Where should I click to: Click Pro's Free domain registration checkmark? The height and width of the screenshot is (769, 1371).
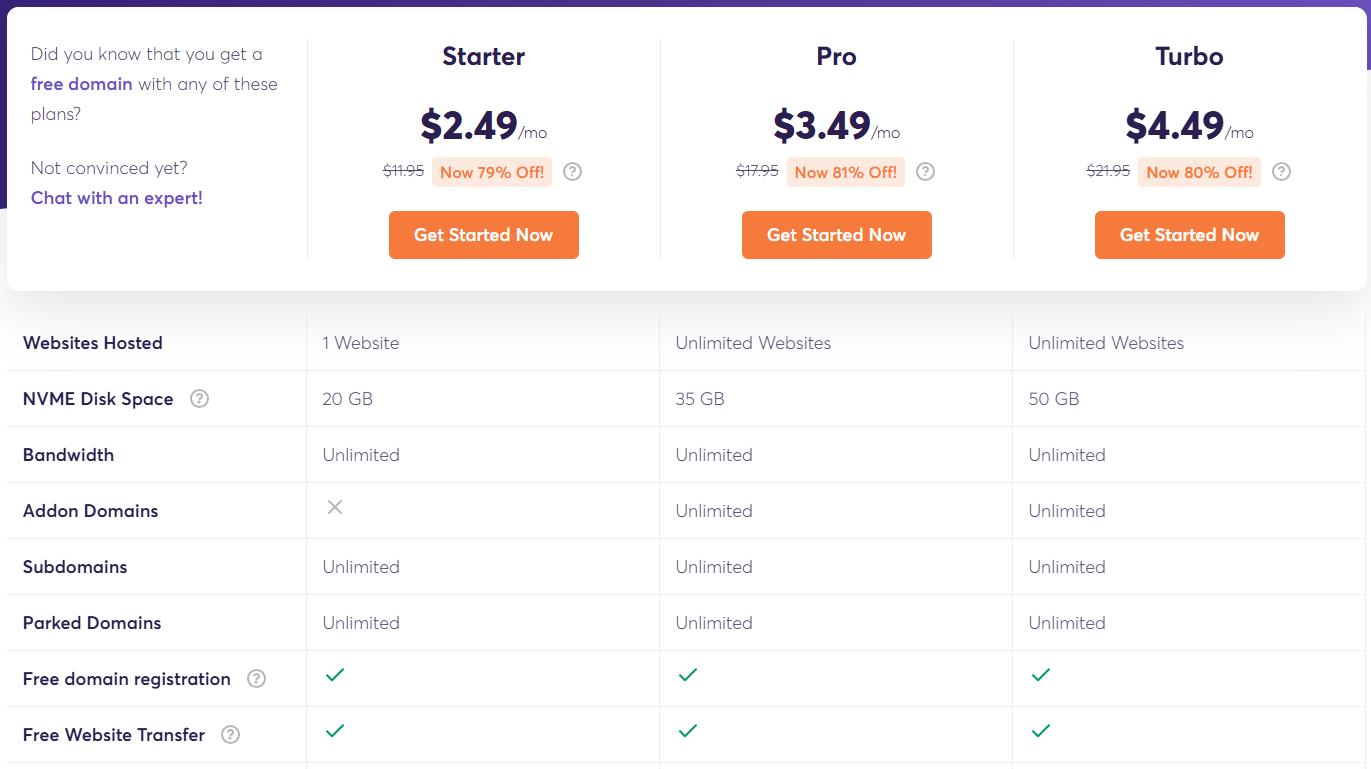(x=688, y=675)
